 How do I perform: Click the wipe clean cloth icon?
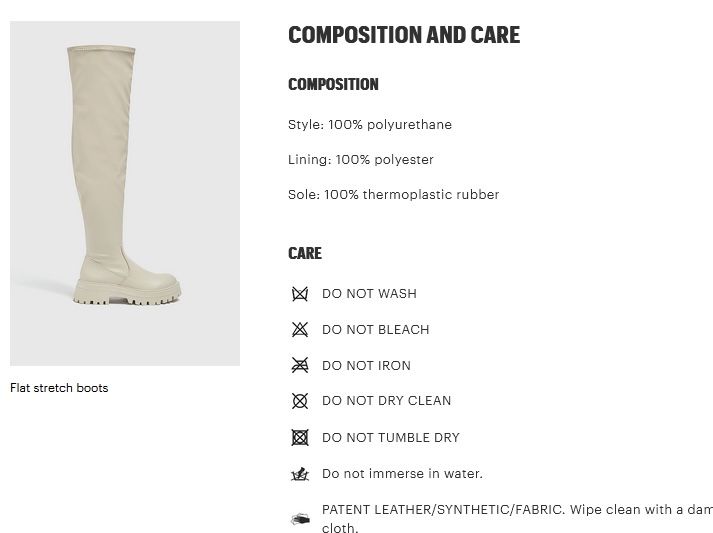[299, 519]
